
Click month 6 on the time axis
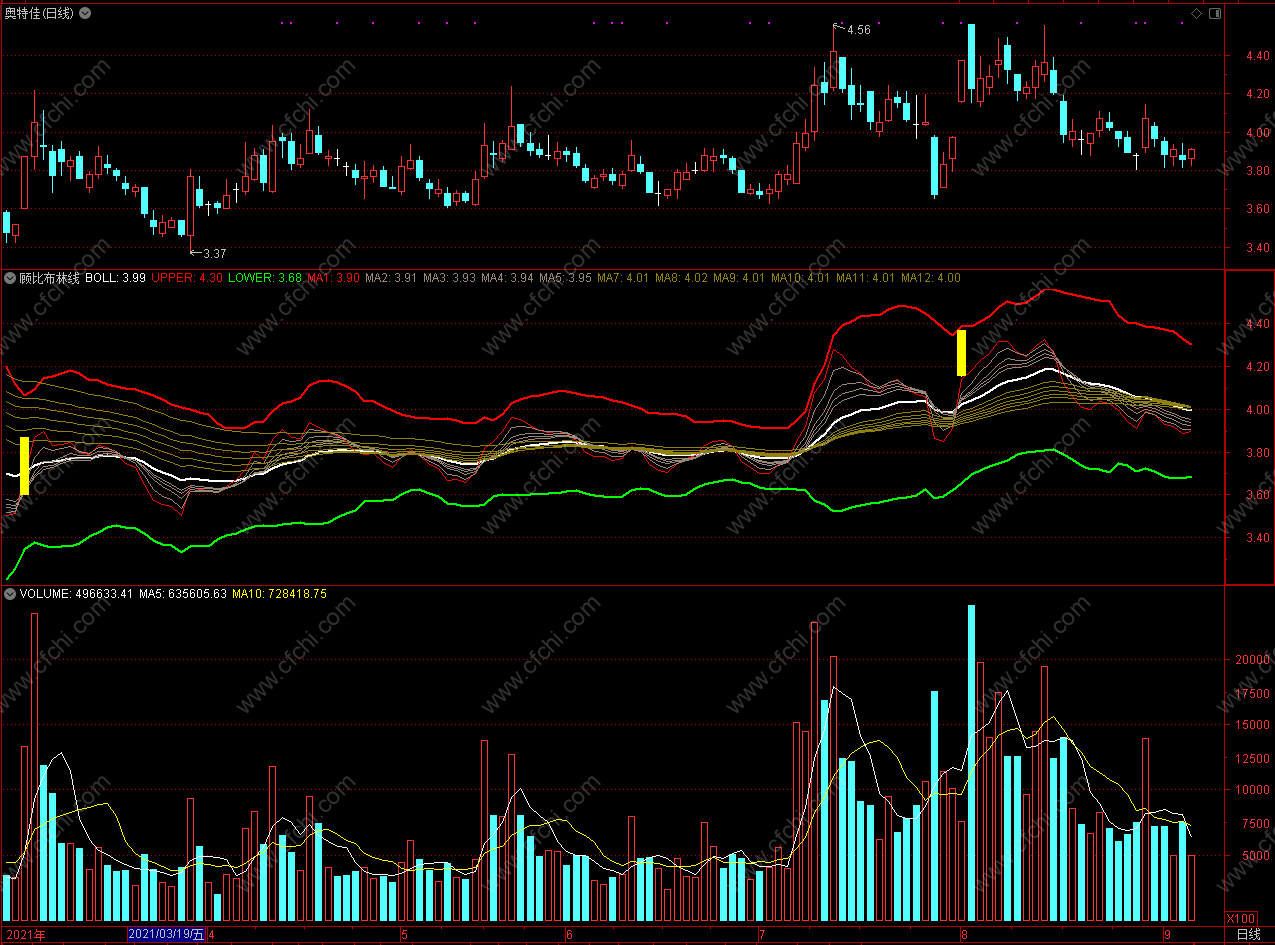point(569,935)
